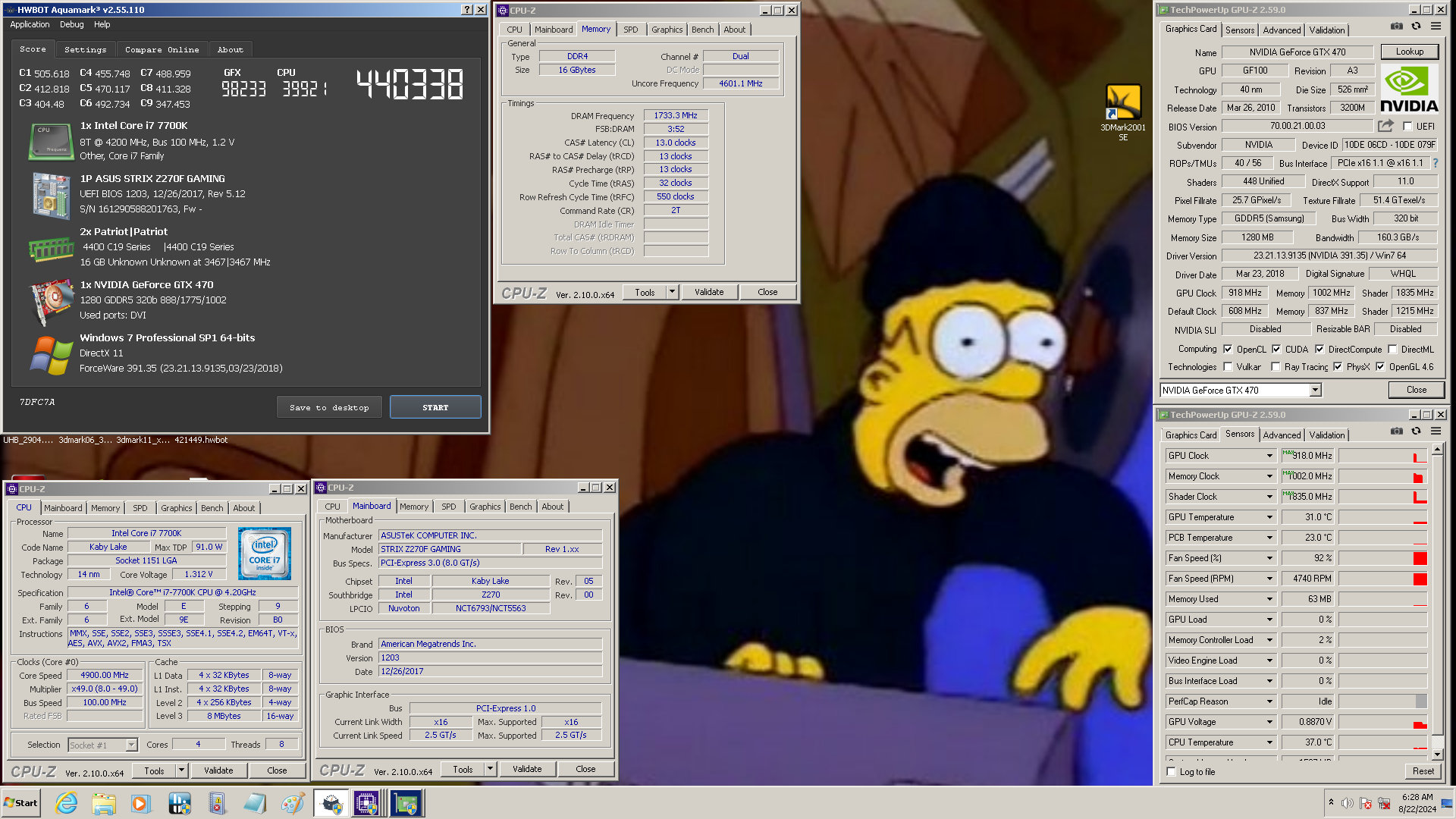Viewport: 1456px width, 819px height.
Task: Toggle the DirectCompute checkbox in GPU-Z
Action: pyautogui.click(x=1319, y=350)
